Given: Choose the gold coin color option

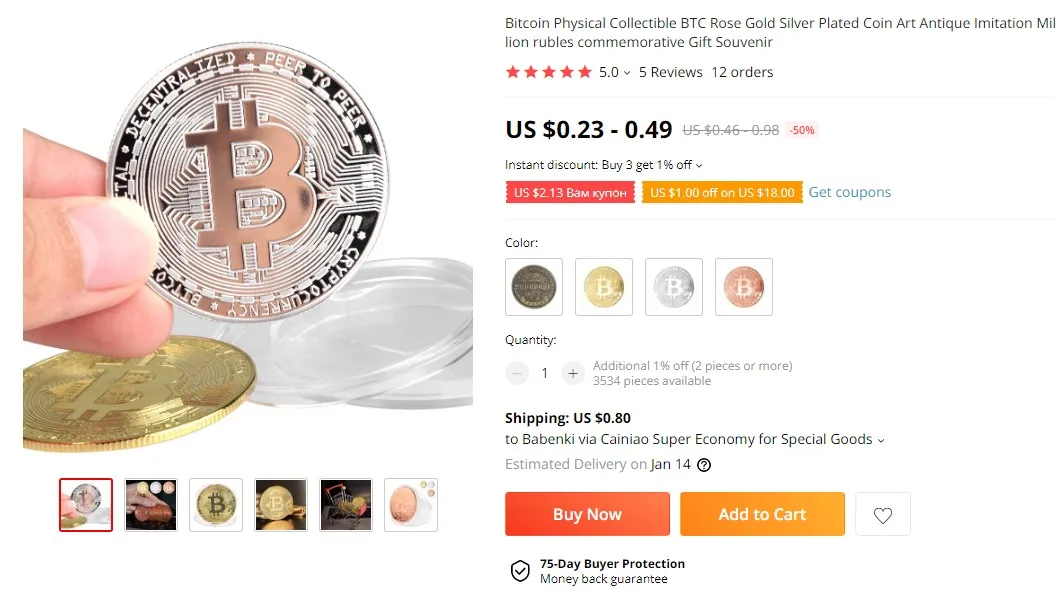Looking at the screenshot, I should point(604,287).
